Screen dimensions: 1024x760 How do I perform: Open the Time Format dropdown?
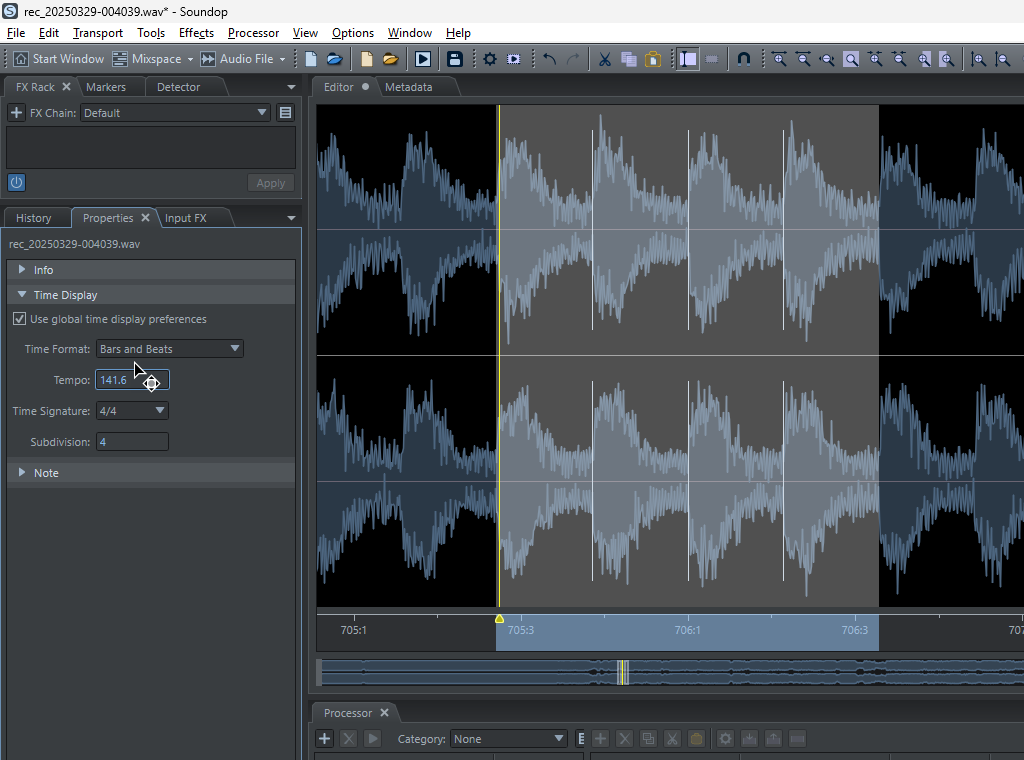pyautogui.click(x=170, y=349)
